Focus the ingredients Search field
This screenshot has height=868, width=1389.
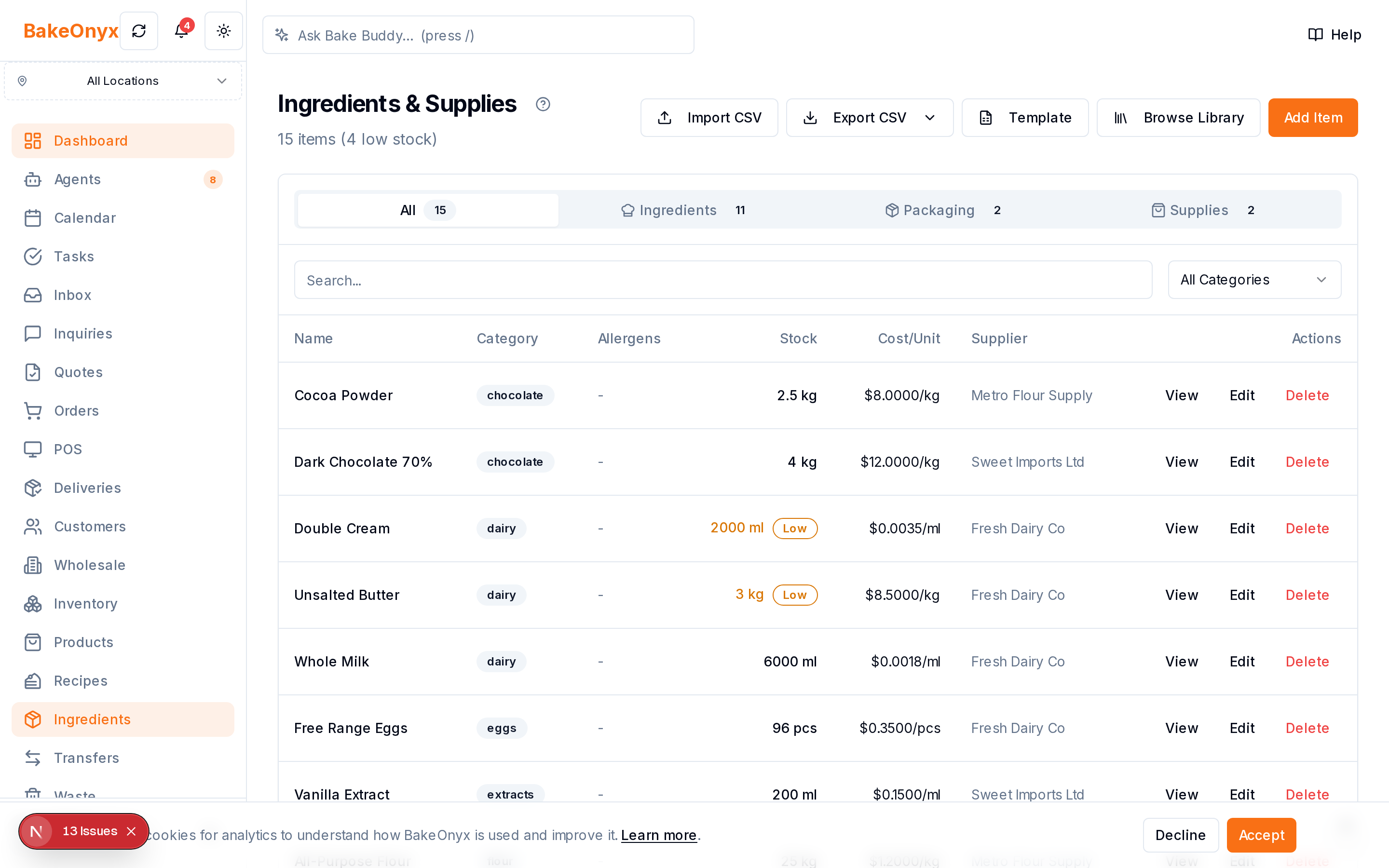coord(722,280)
